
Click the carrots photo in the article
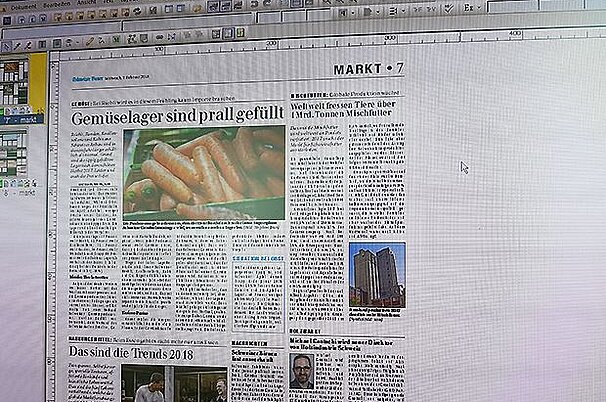(204, 169)
